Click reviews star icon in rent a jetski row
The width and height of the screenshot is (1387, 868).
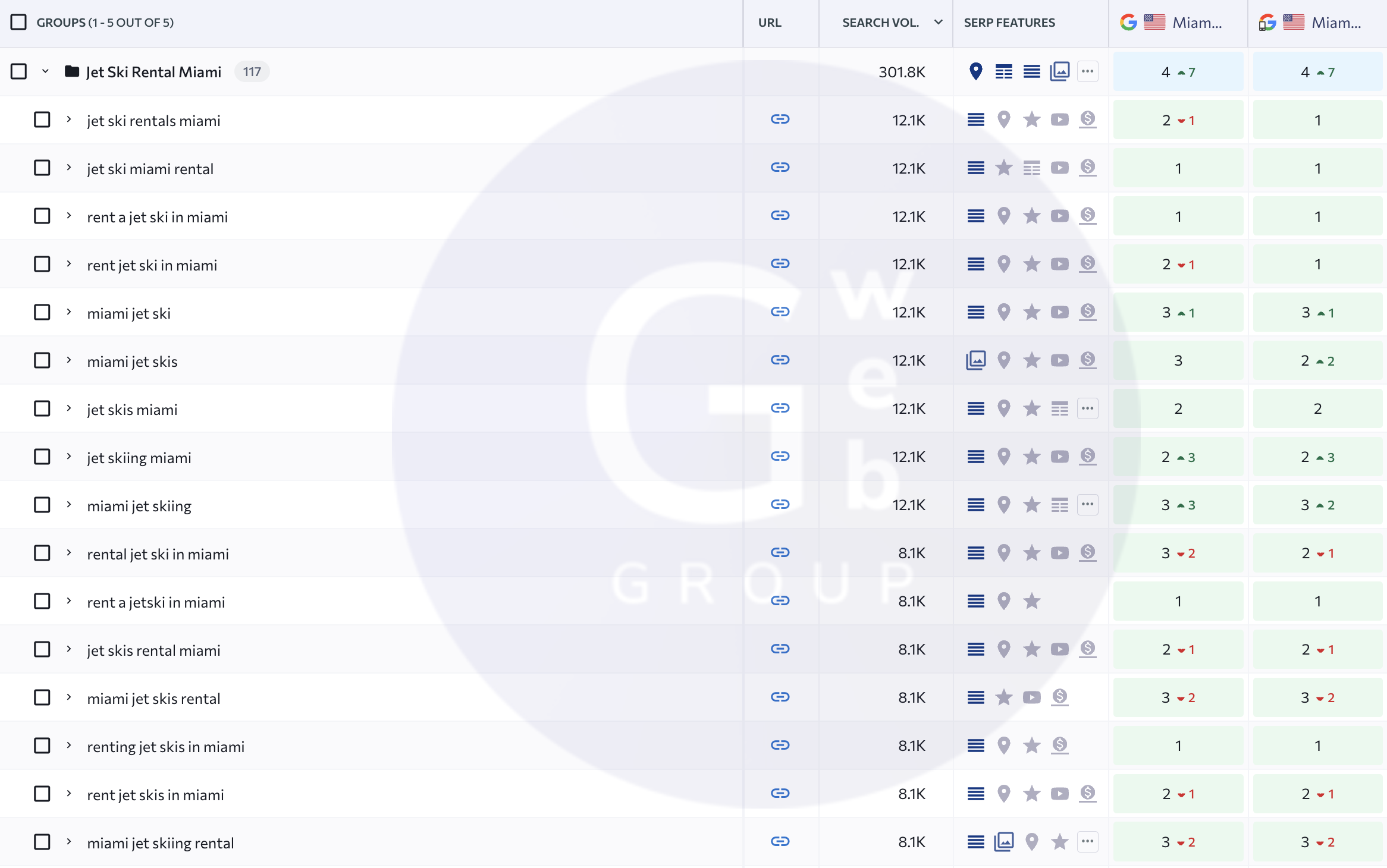(1031, 601)
